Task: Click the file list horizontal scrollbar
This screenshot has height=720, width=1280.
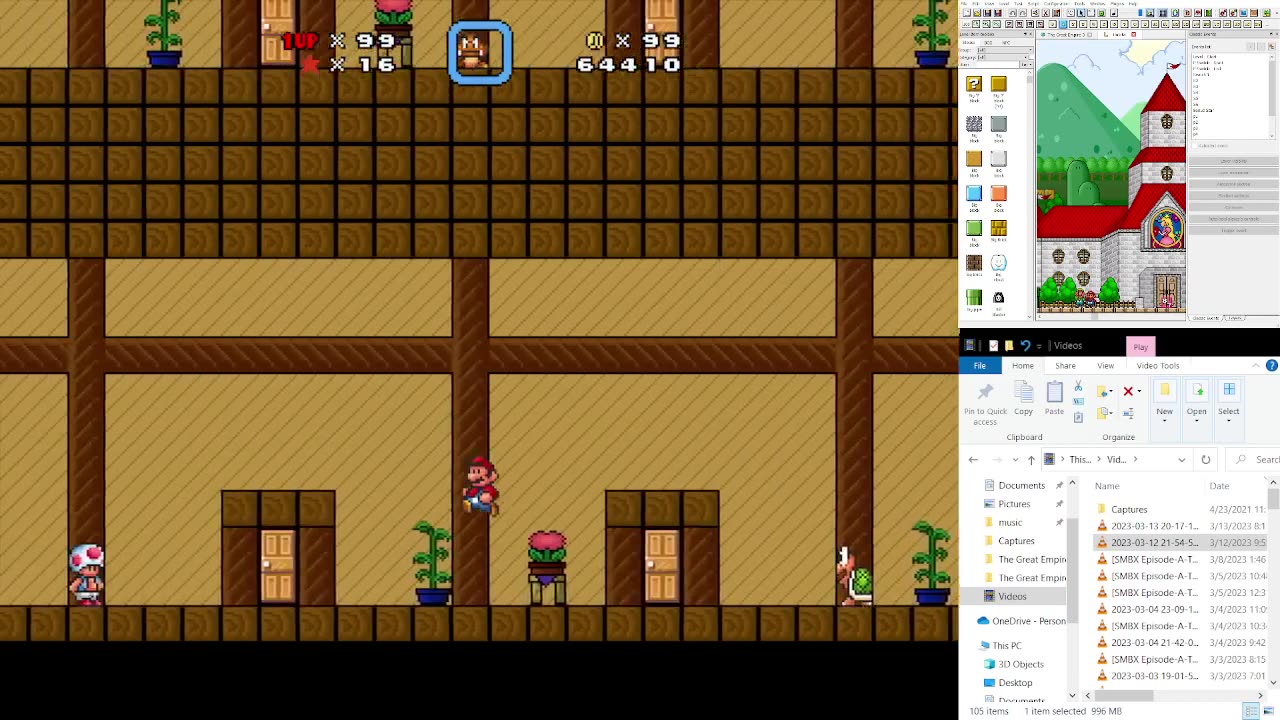Action: click(1124, 695)
